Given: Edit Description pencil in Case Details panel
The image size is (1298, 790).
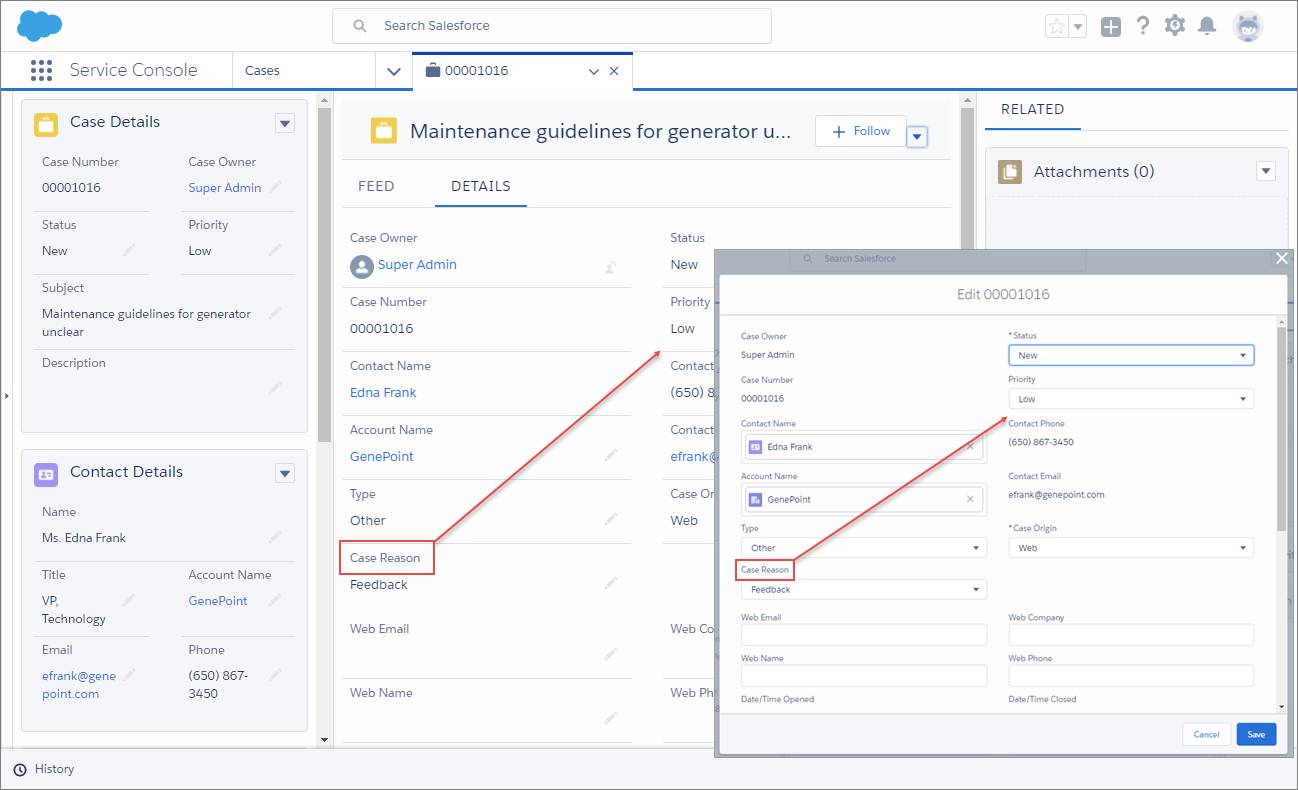Looking at the screenshot, I should pyautogui.click(x=275, y=388).
